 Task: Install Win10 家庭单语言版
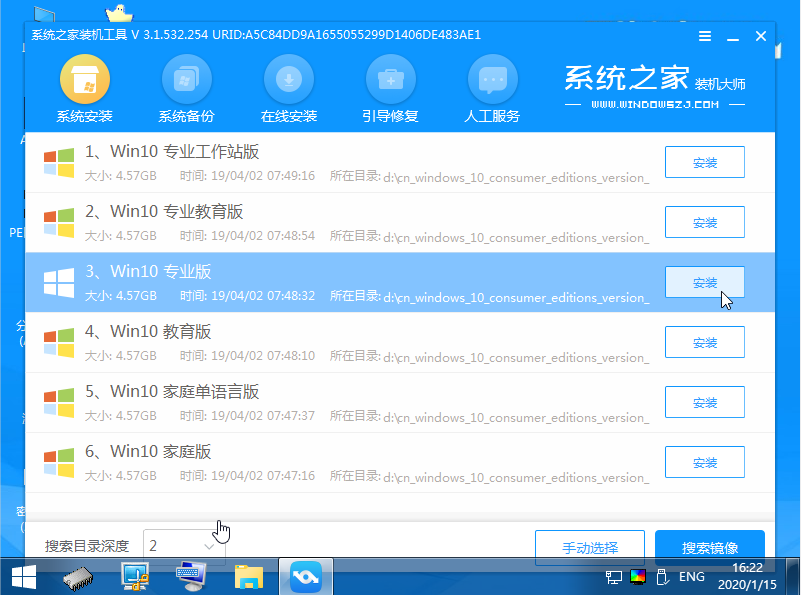point(704,403)
